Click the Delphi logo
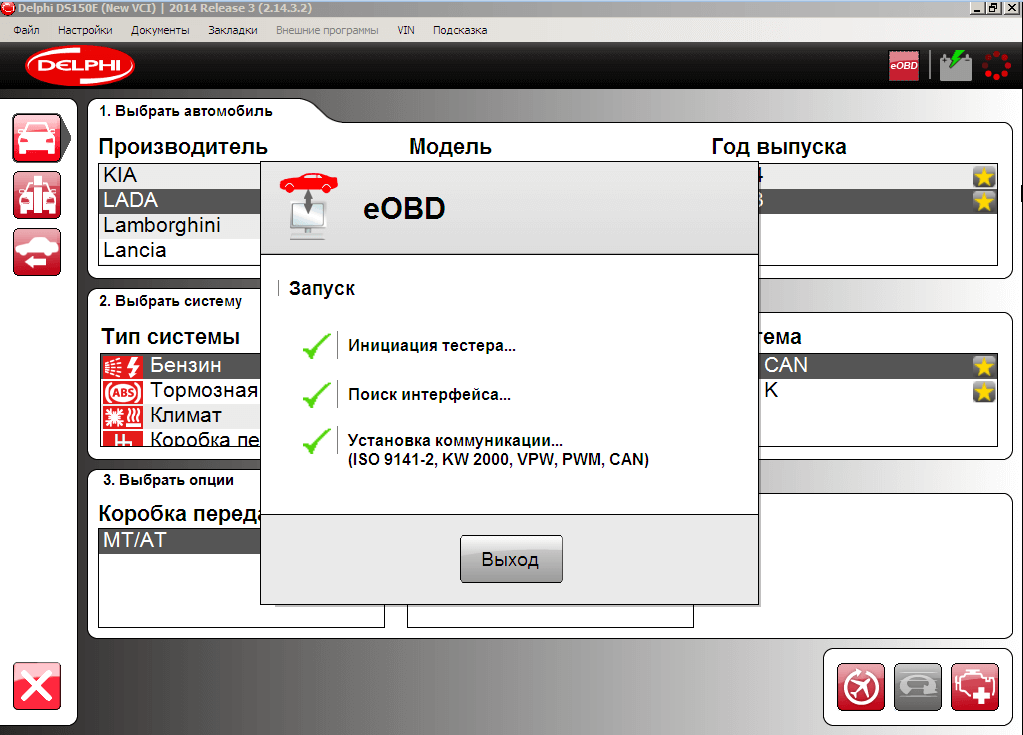This screenshot has width=1023, height=735. (x=80, y=65)
